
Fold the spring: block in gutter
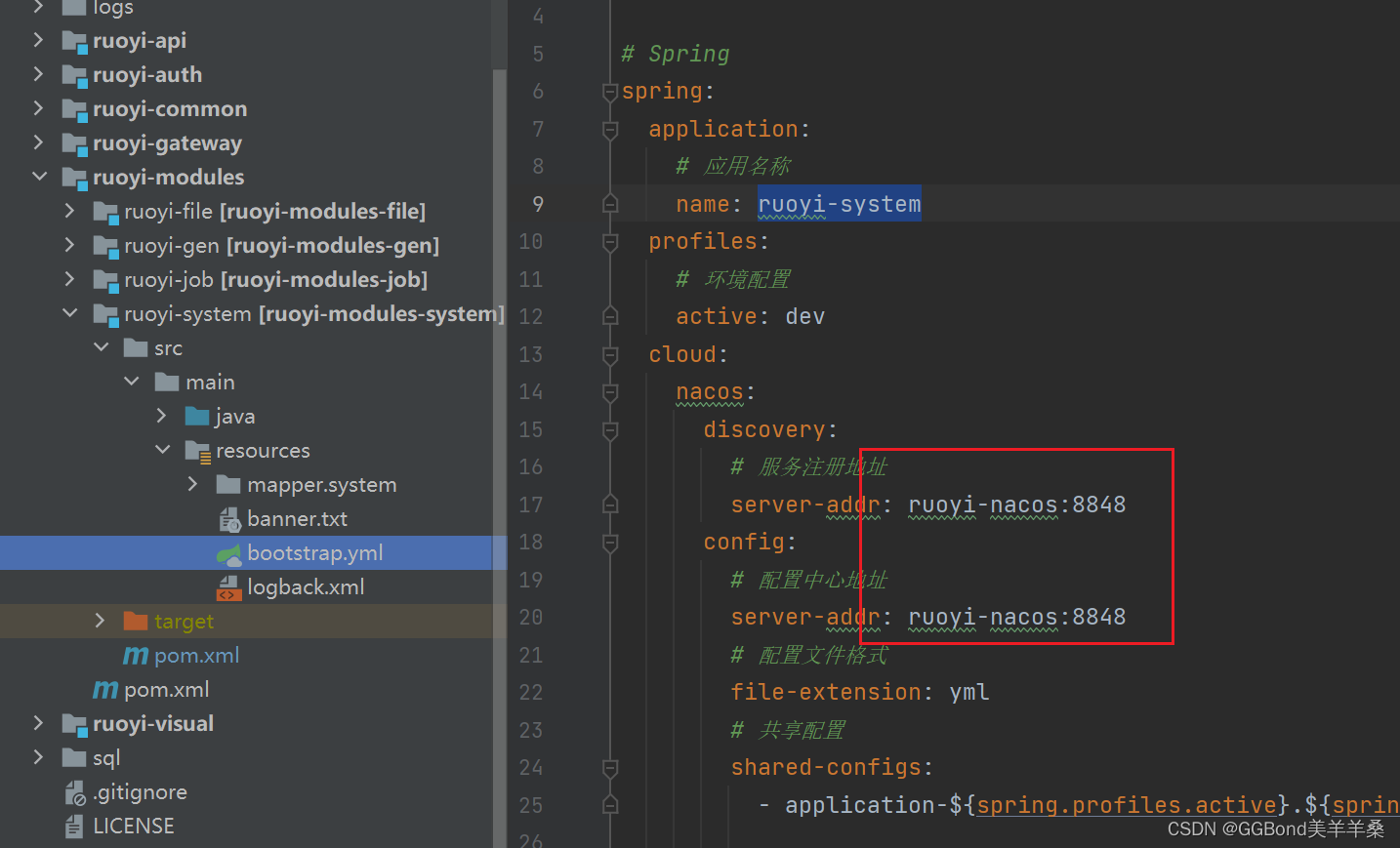pos(610,92)
